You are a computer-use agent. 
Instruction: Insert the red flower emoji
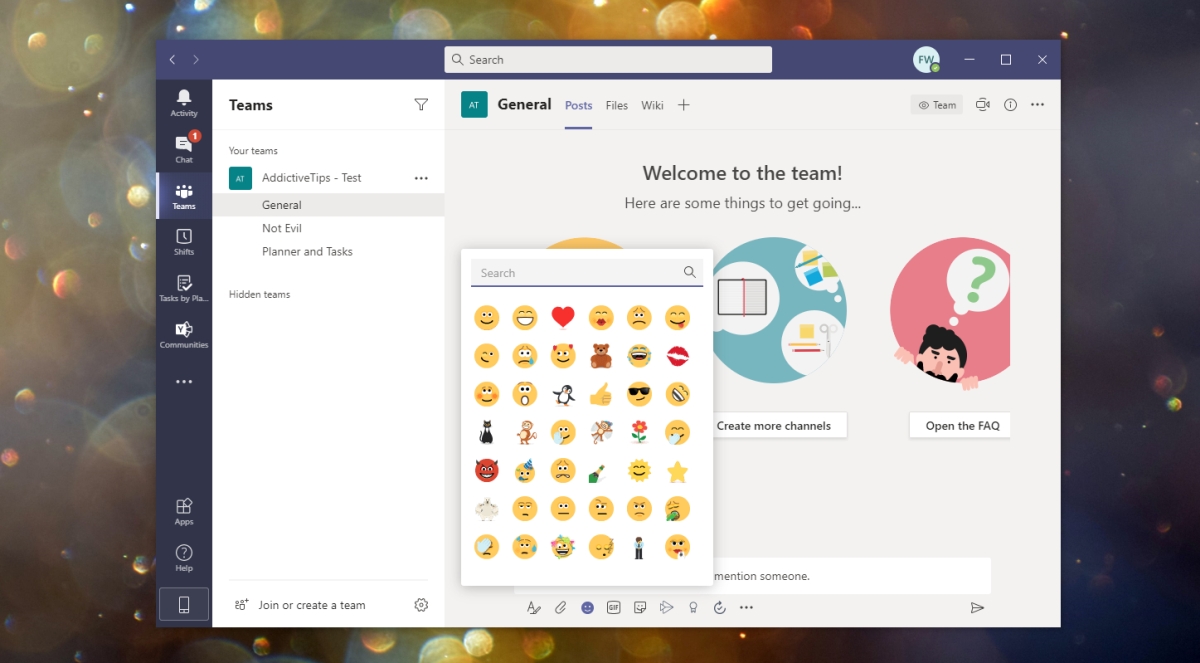point(639,432)
